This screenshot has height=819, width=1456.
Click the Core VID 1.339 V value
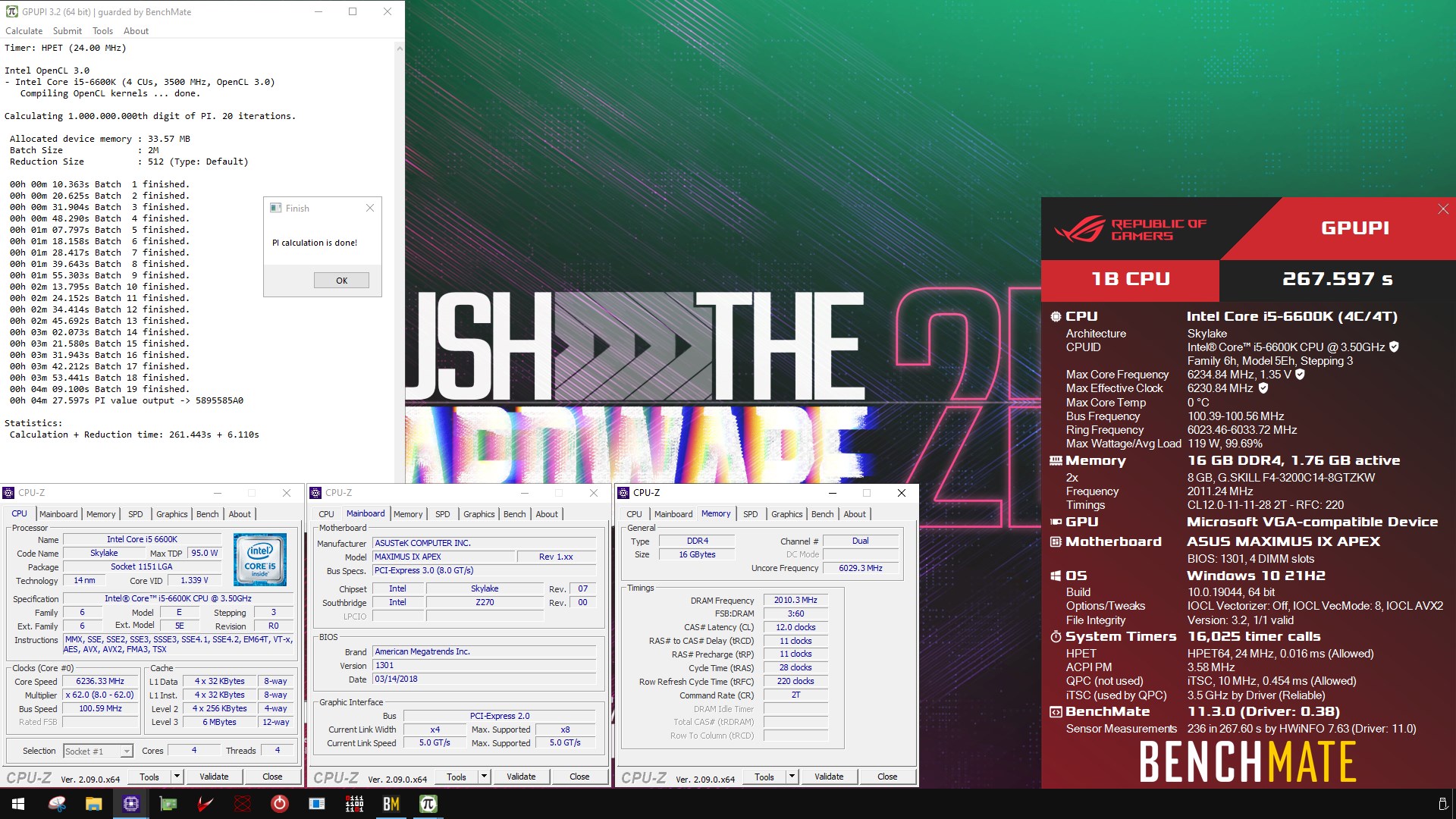(x=194, y=580)
